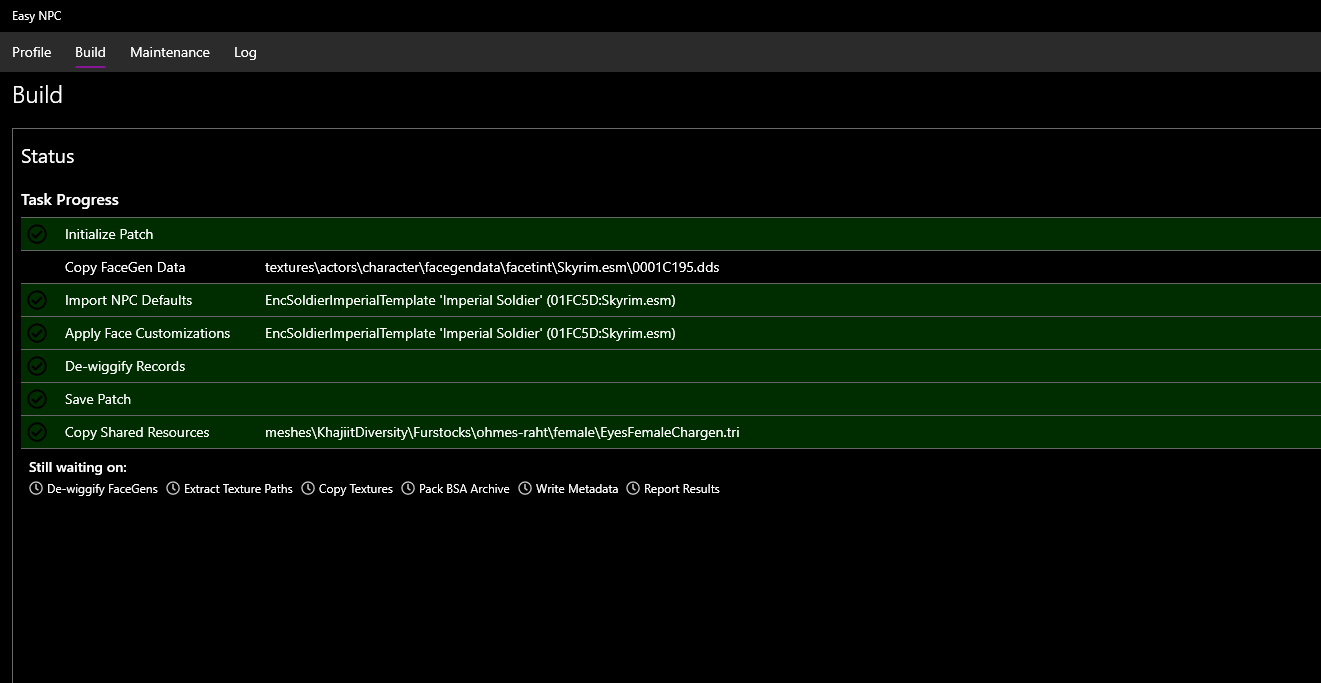Screen dimensions: 1321x683
Task: Click the clock icon beside Extract Texture Paths
Action: 173,489
